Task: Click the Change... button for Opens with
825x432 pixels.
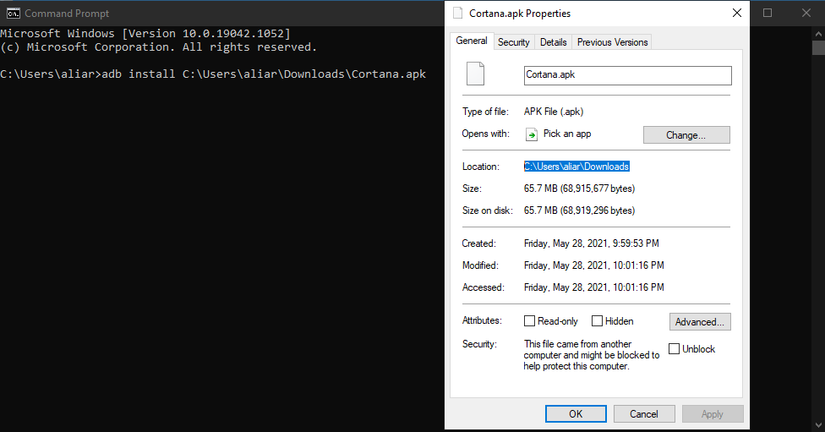Action: [686, 135]
